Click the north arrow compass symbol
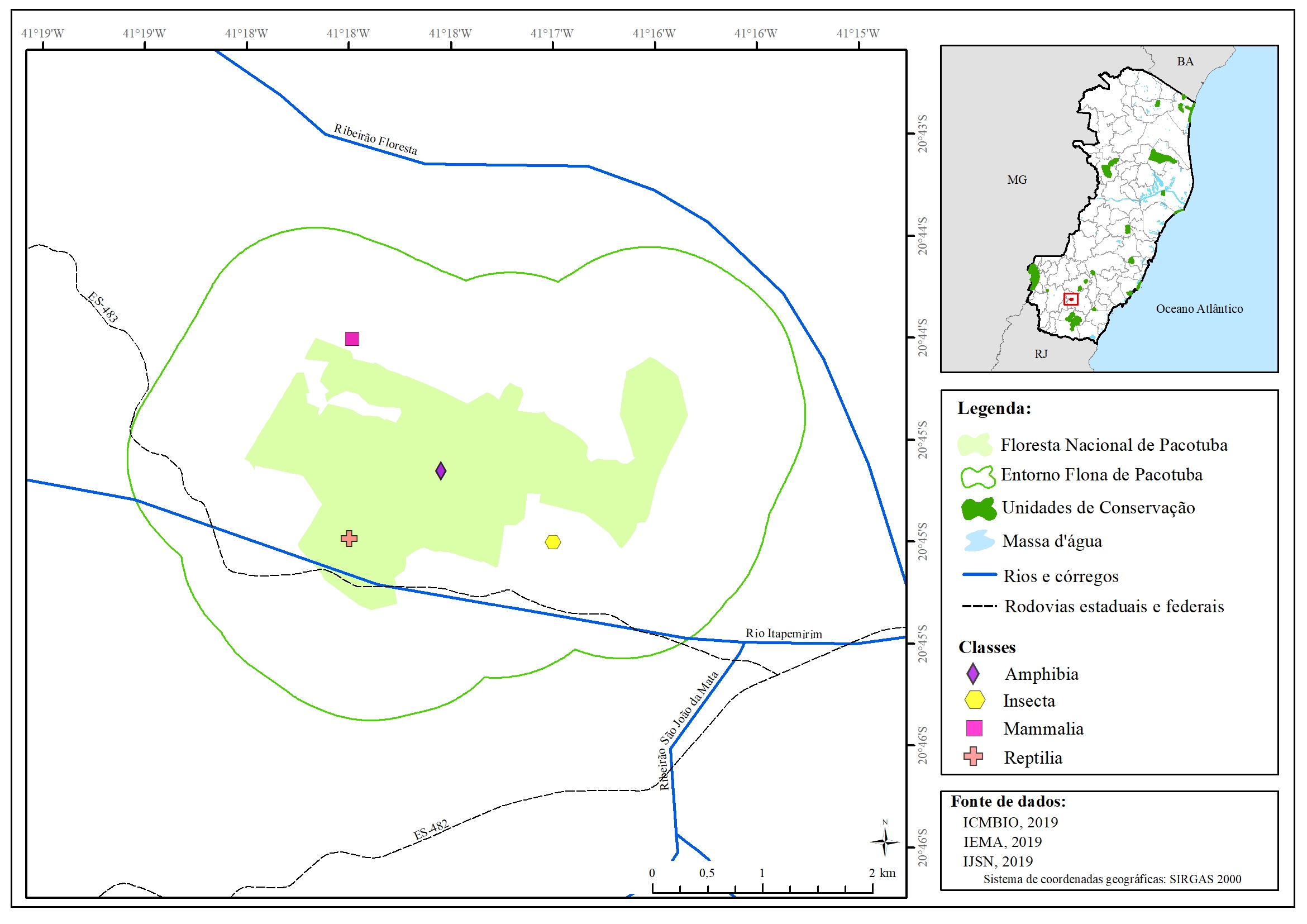 tap(885, 841)
